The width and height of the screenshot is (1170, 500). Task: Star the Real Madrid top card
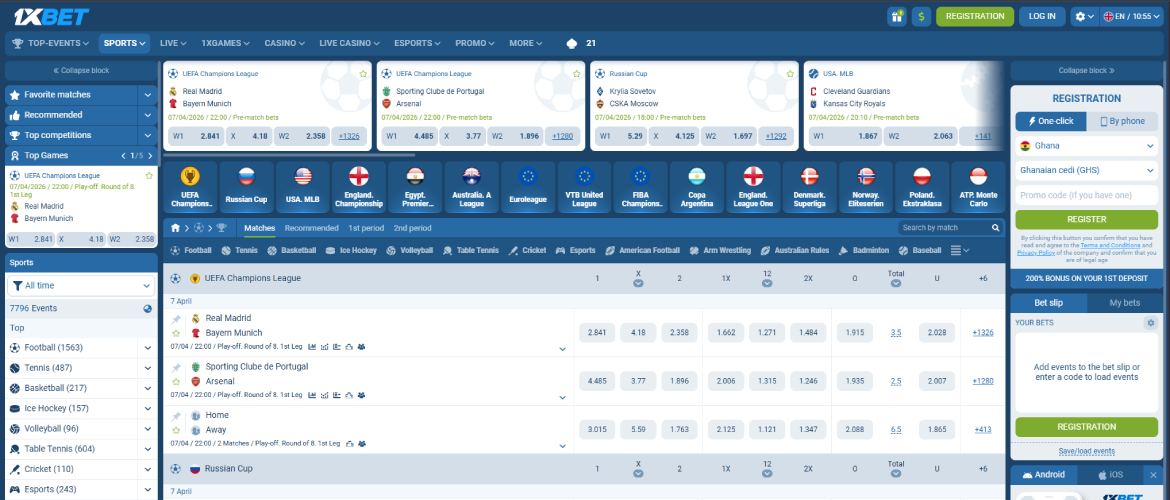pyautogui.click(x=363, y=74)
